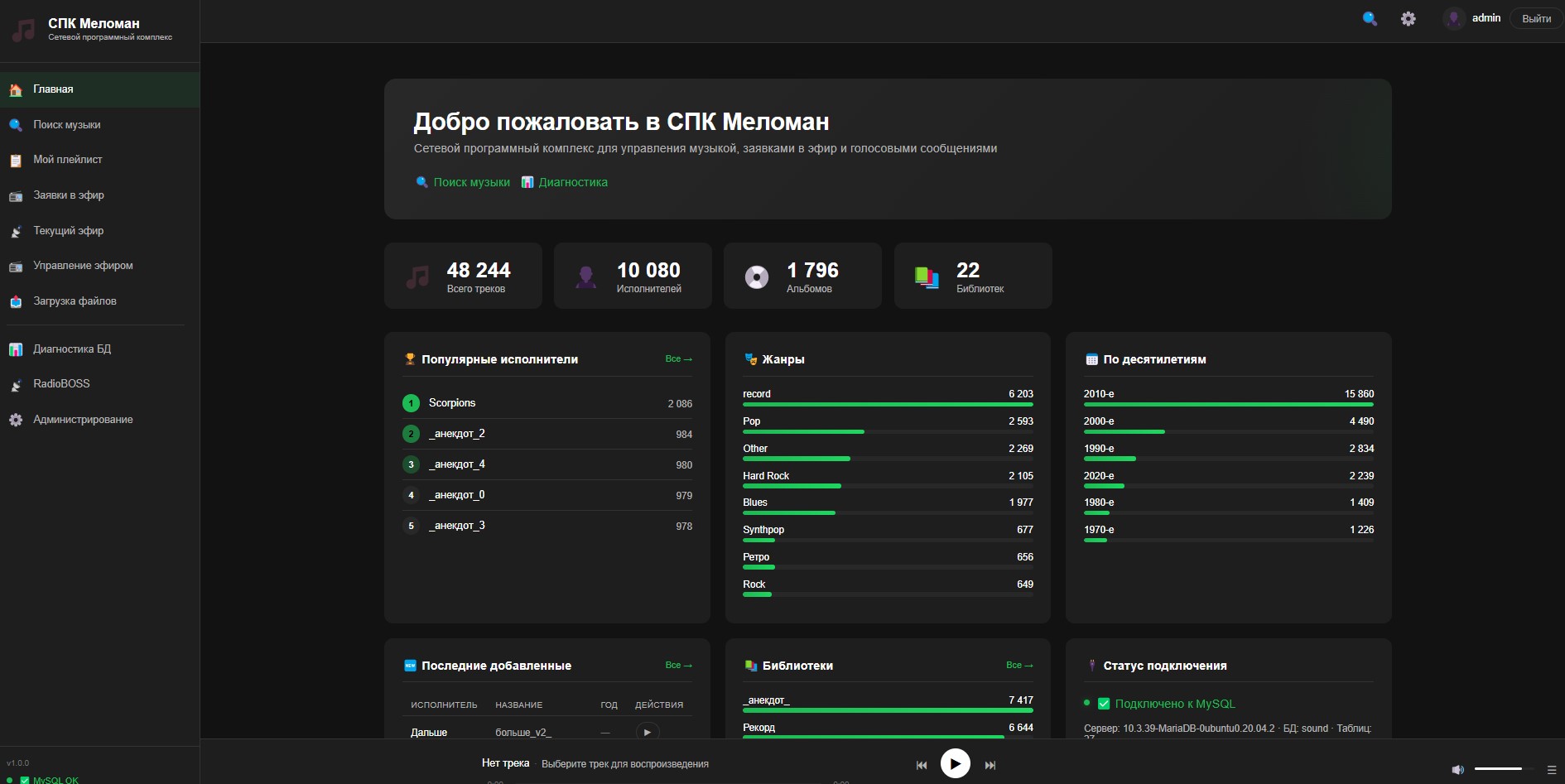
Task: Expand recently added list via Все link
Action: coord(678,665)
